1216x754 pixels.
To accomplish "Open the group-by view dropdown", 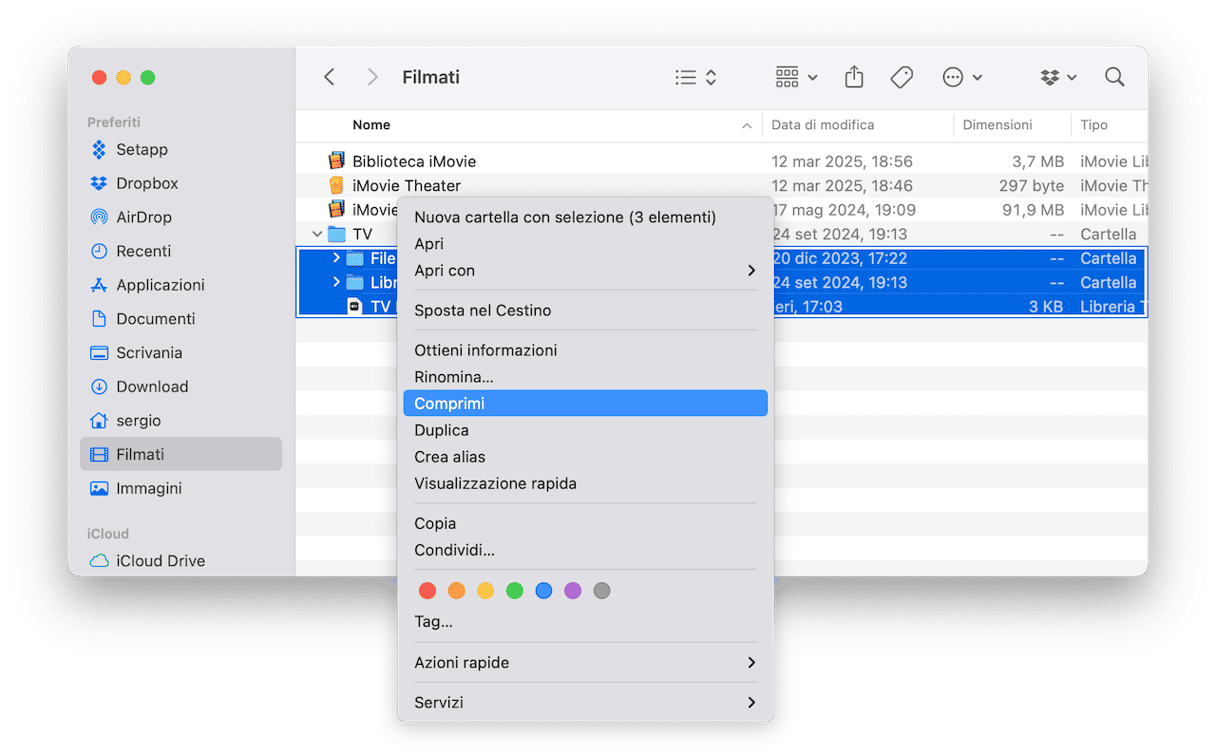I will click(796, 77).
